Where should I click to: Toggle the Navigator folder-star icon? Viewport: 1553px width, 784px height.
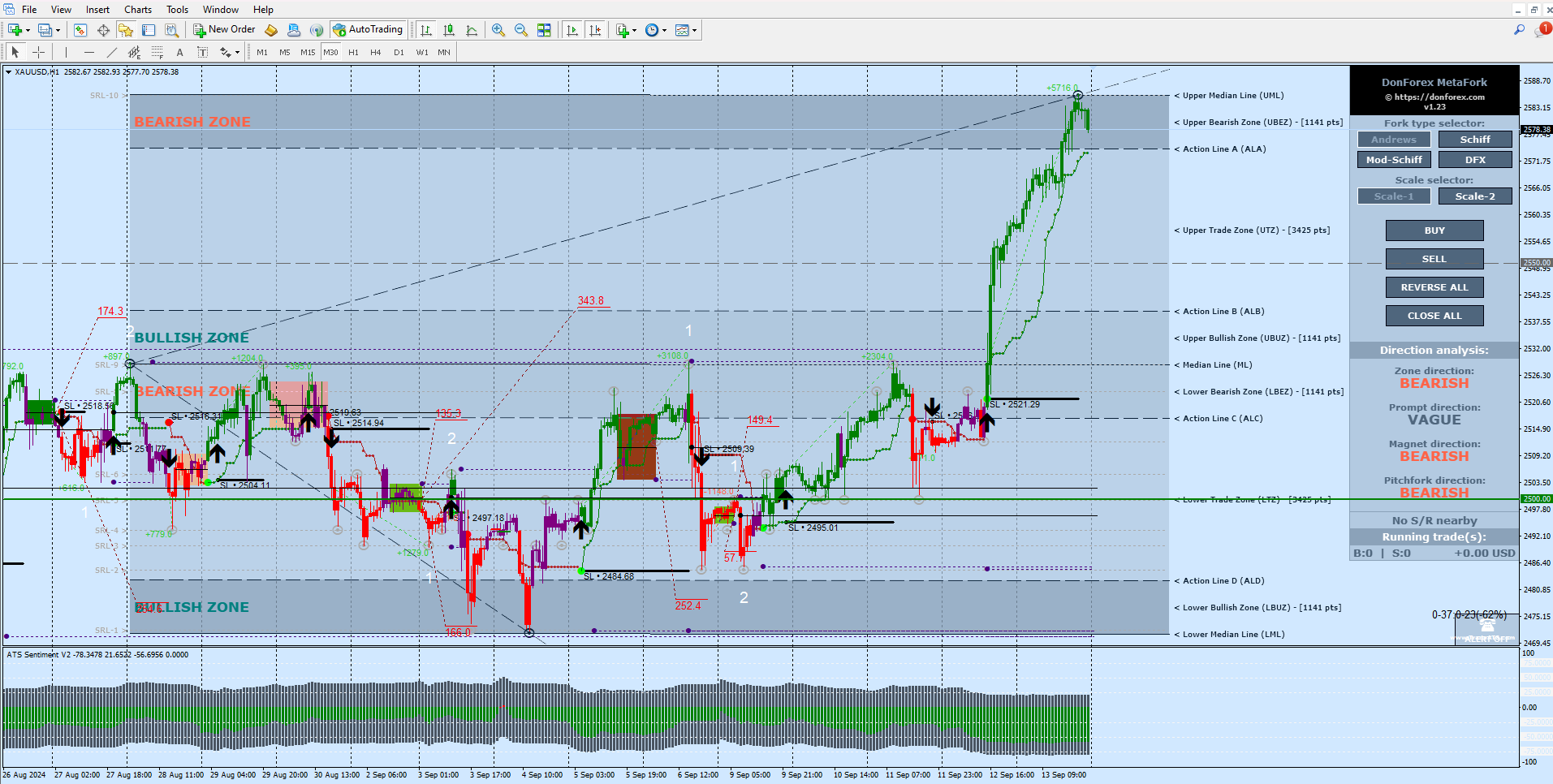click(126, 30)
